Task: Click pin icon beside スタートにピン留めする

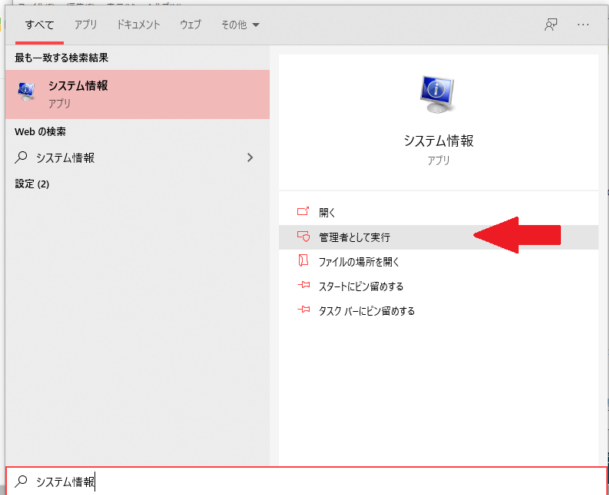Action: point(303,285)
